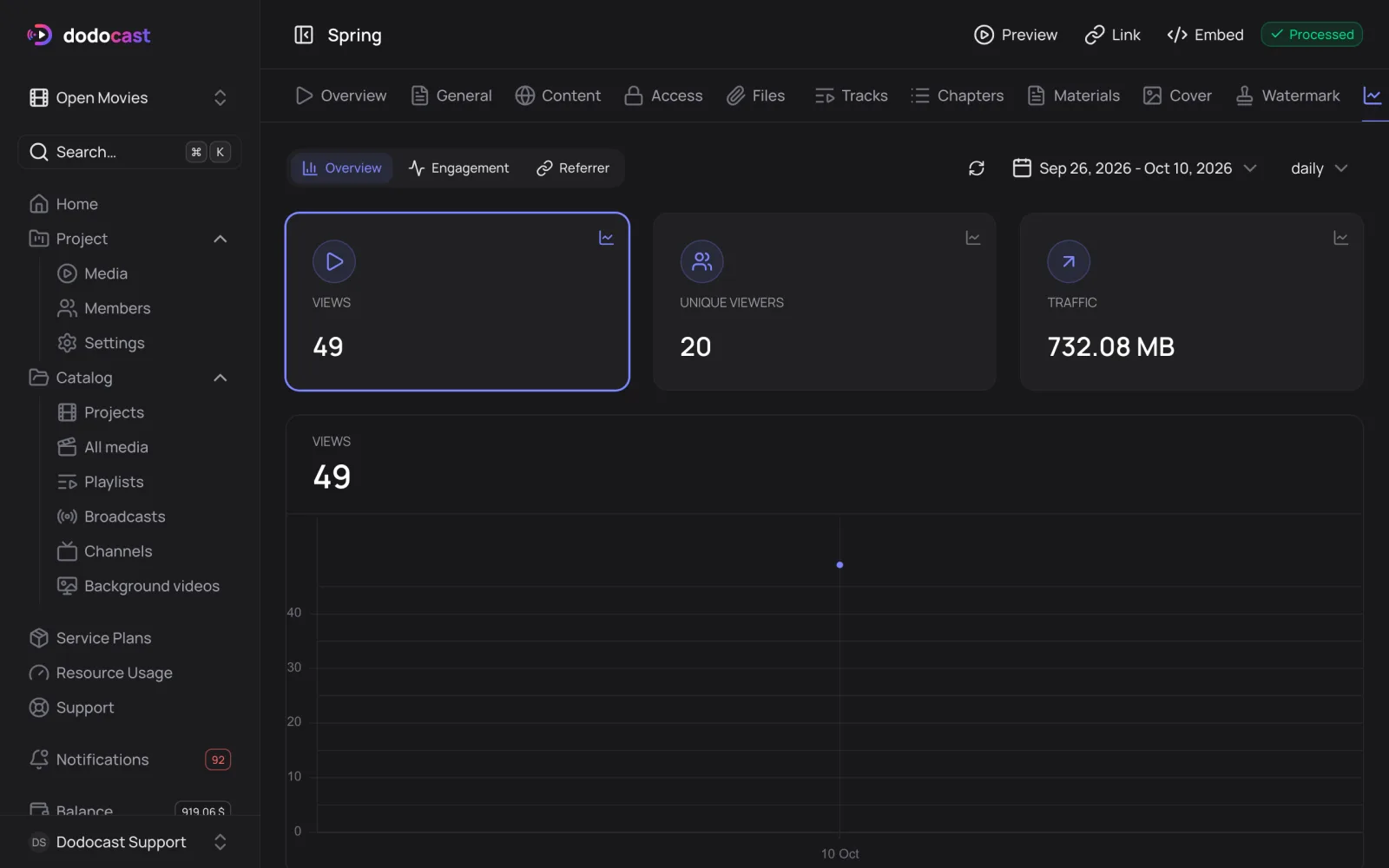Select the Unique Viewers metric card

(824, 302)
